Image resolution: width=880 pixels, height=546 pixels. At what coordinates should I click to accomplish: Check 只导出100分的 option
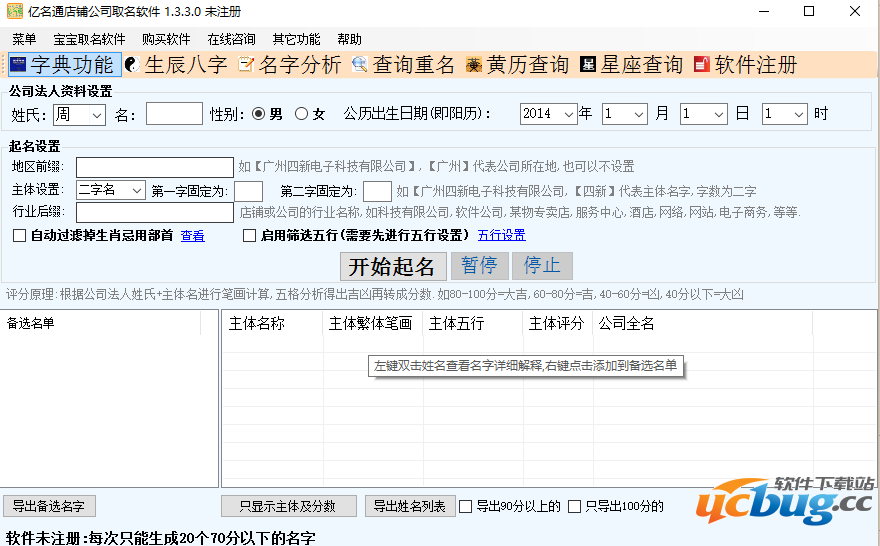click(x=574, y=507)
